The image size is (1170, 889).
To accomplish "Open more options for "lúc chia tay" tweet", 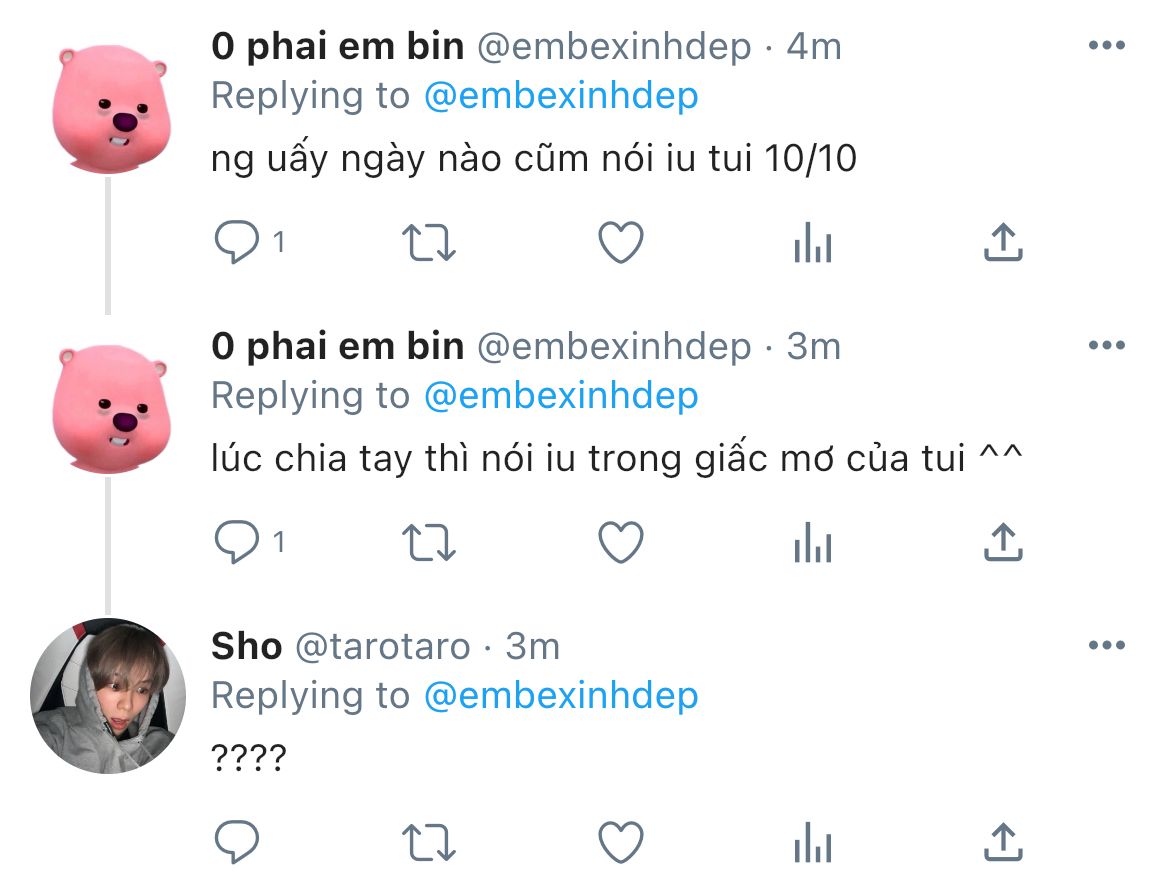I will point(1107,345).
